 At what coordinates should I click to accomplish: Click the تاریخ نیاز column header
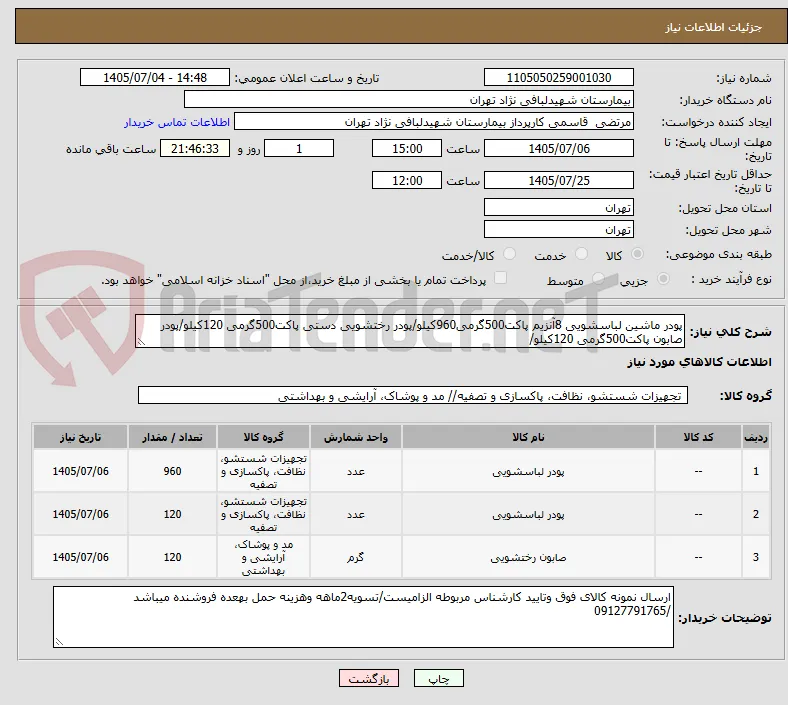(x=80, y=437)
